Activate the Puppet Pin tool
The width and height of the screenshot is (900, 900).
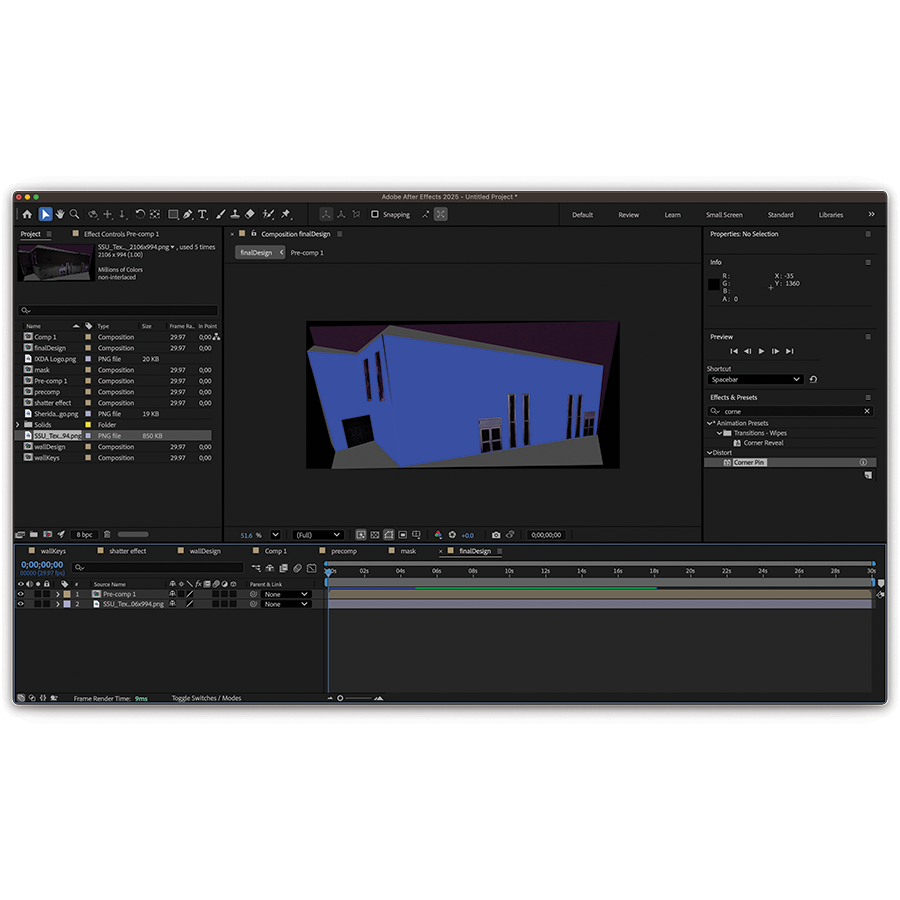click(286, 214)
